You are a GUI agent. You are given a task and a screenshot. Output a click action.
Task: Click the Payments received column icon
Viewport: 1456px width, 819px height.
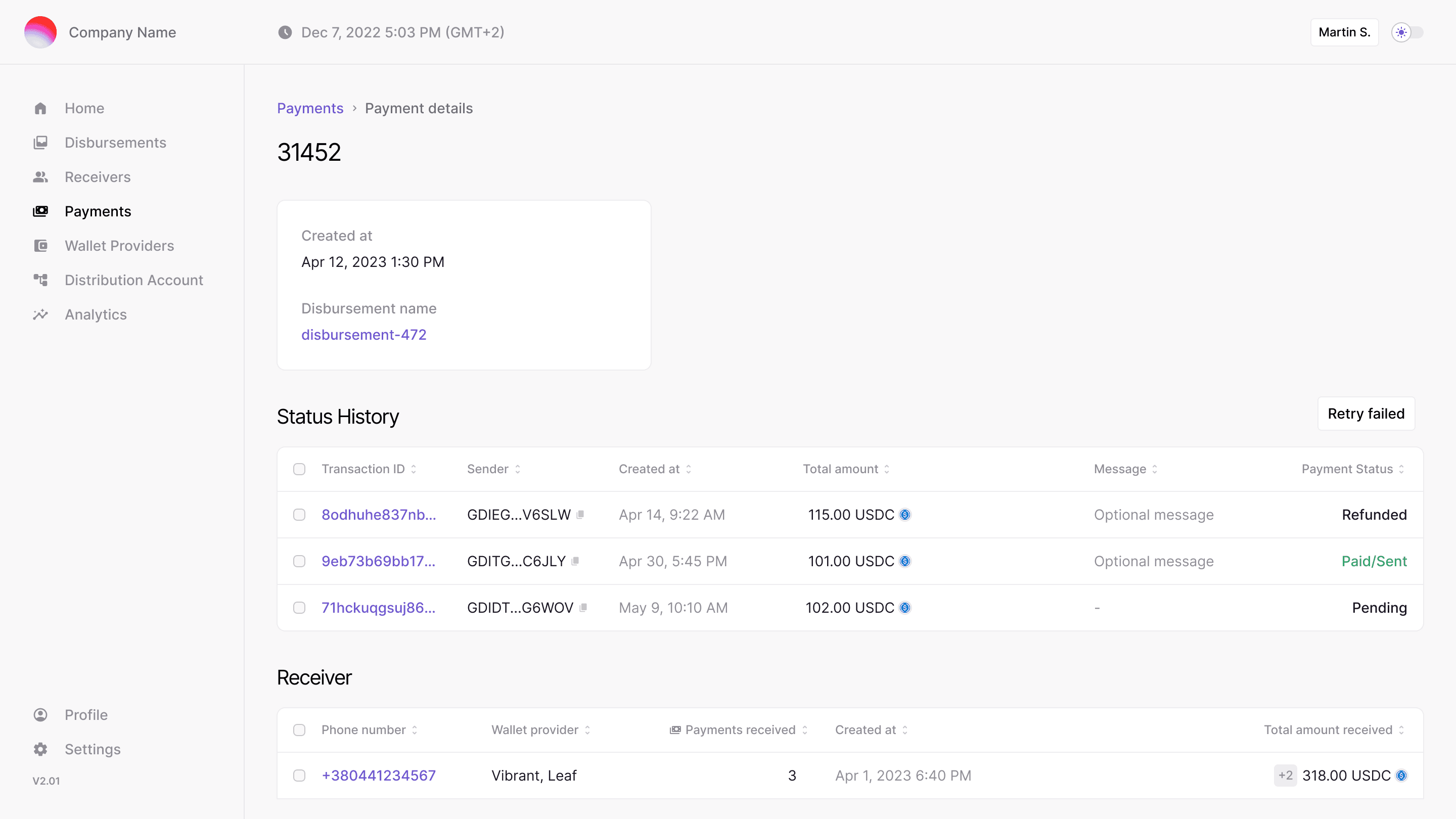675,730
